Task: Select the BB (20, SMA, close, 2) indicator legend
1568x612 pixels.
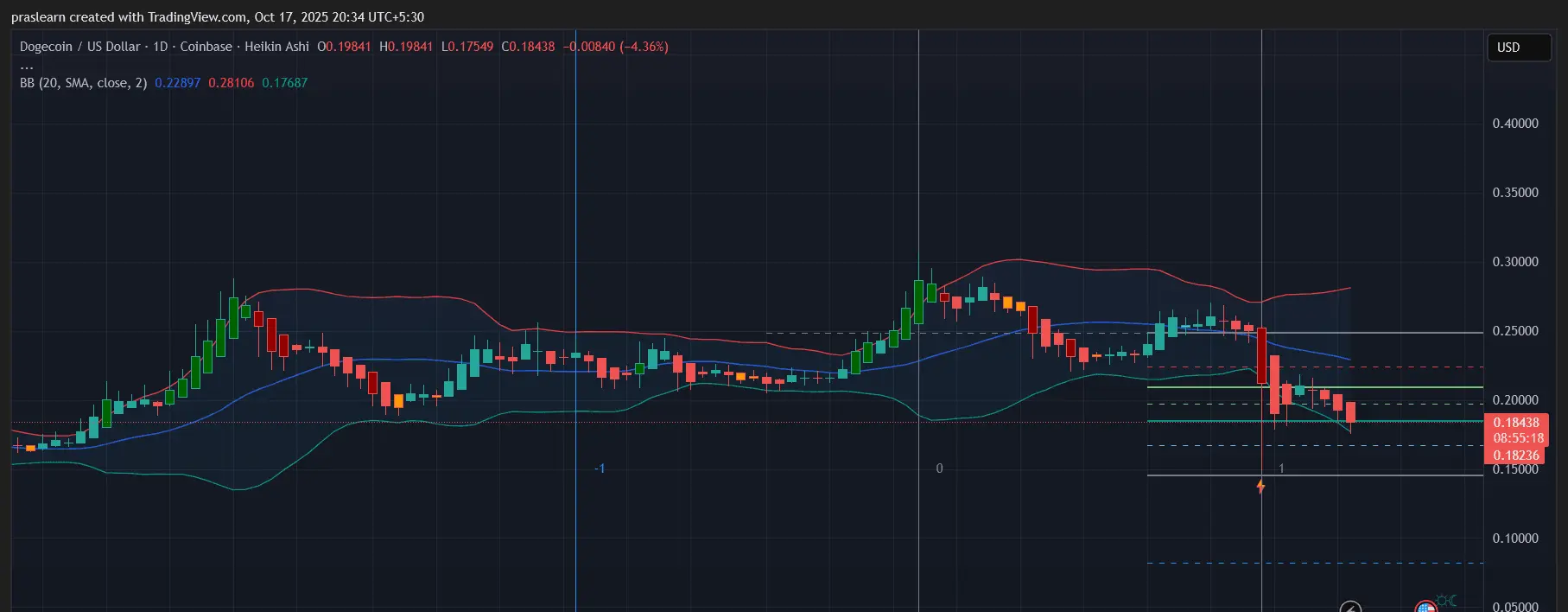Action: coord(83,83)
